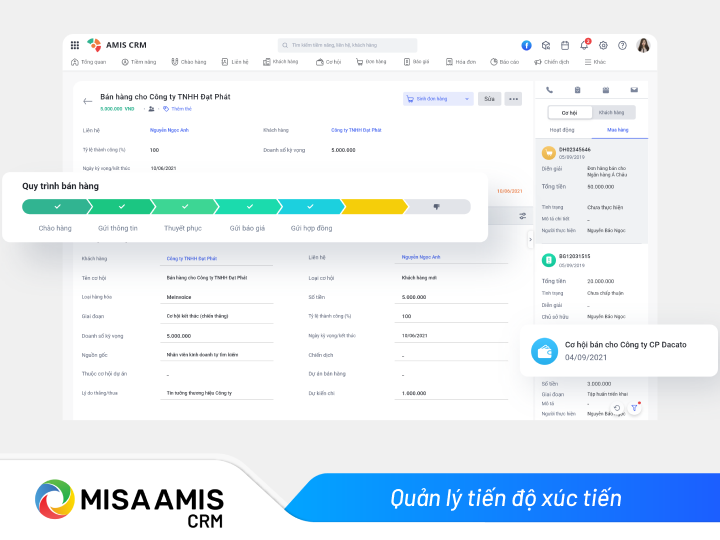
Task: Open Công ty TNHH Đạt Phát link in header
Action: tap(356, 130)
